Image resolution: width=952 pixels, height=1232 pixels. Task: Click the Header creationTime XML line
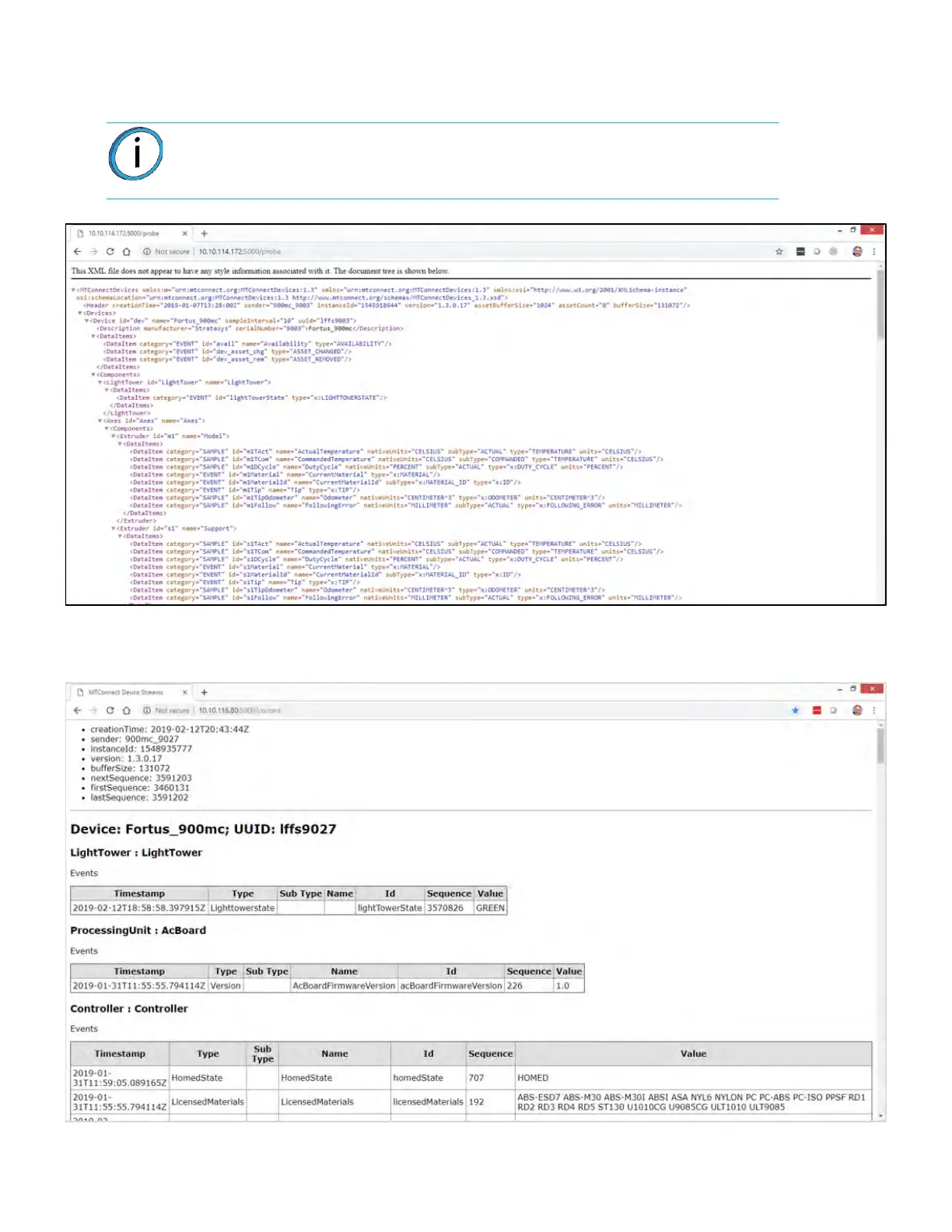tap(387, 306)
